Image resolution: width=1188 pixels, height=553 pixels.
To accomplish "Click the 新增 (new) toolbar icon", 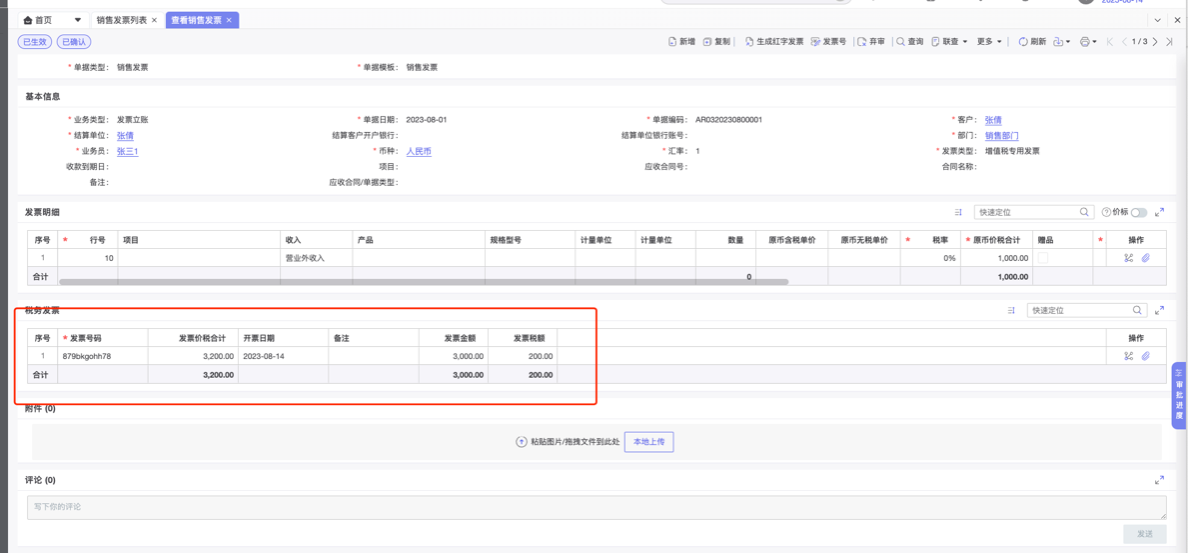I will pos(681,42).
